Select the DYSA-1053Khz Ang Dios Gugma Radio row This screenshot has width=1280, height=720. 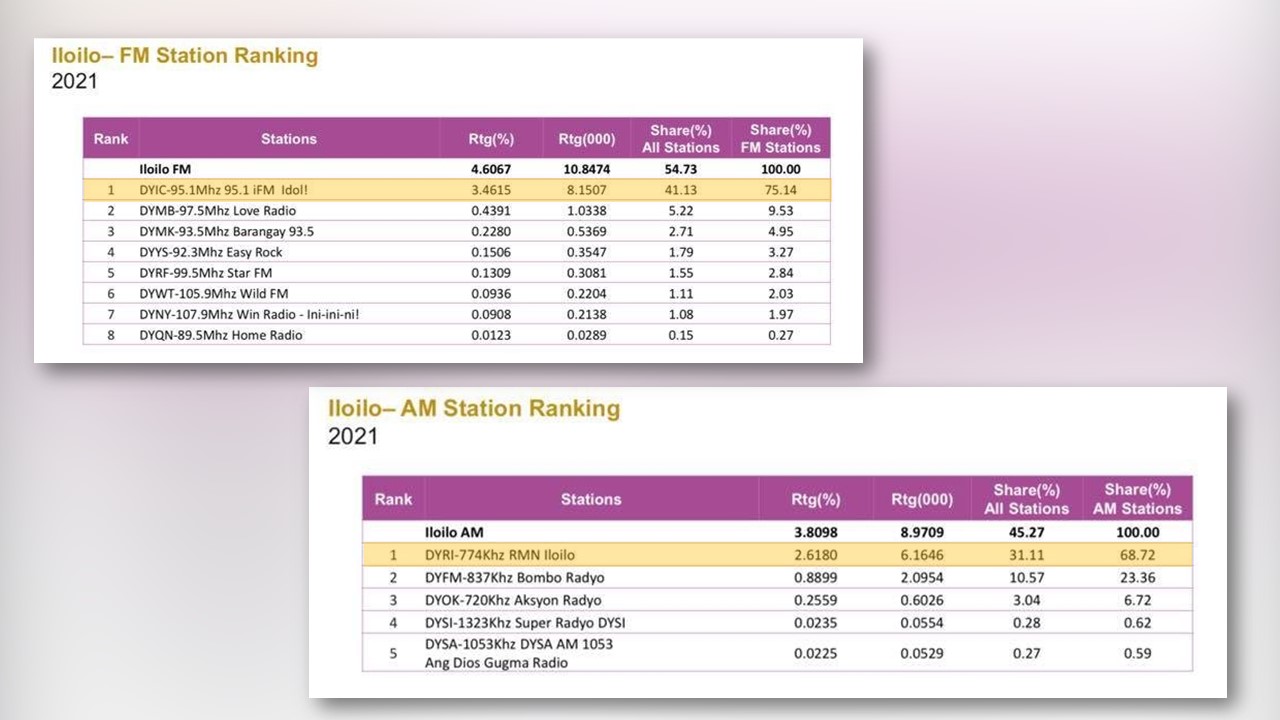tap(518, 653)
